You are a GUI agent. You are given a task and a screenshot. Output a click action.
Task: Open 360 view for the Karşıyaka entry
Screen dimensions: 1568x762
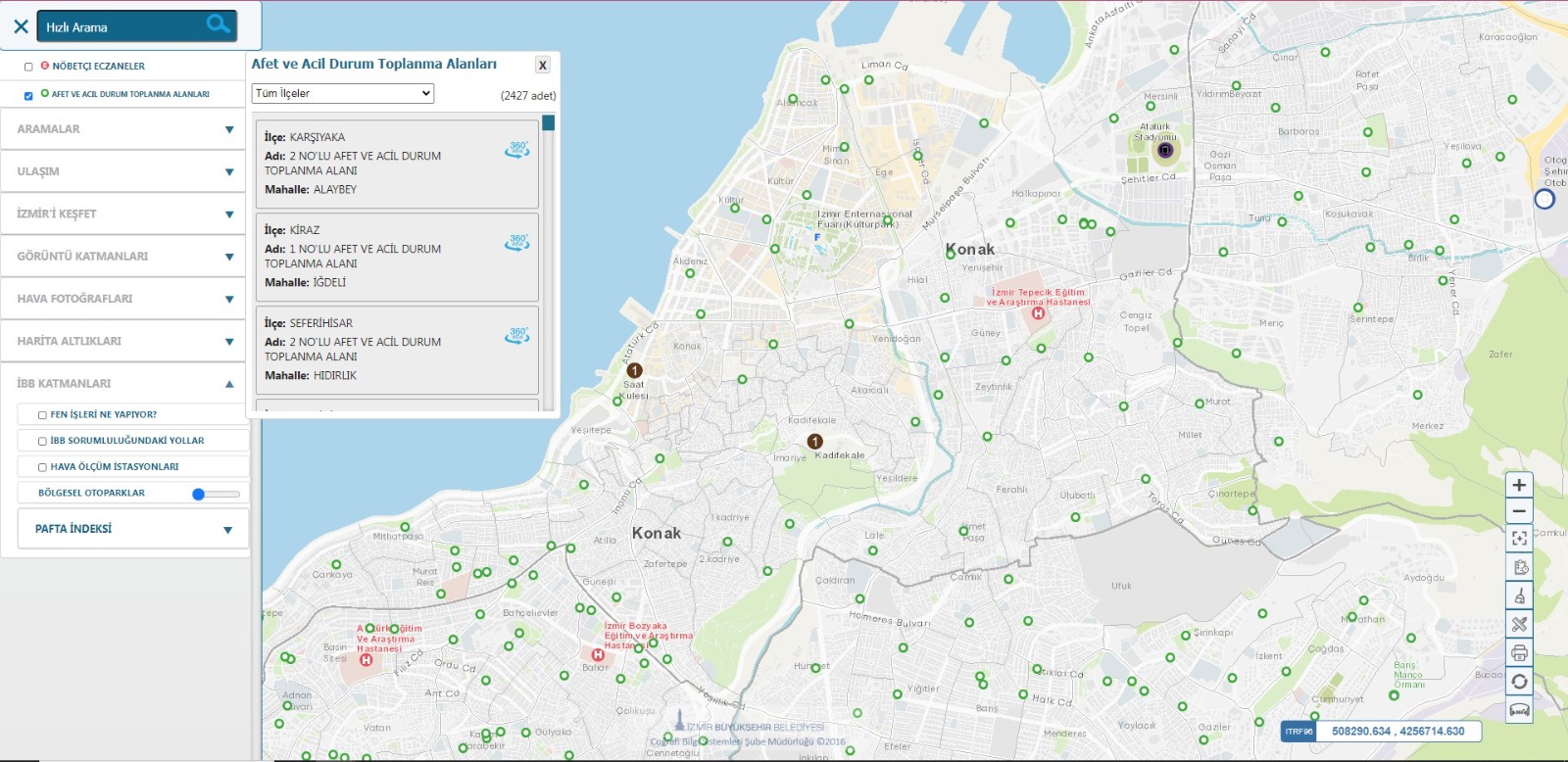517,149
